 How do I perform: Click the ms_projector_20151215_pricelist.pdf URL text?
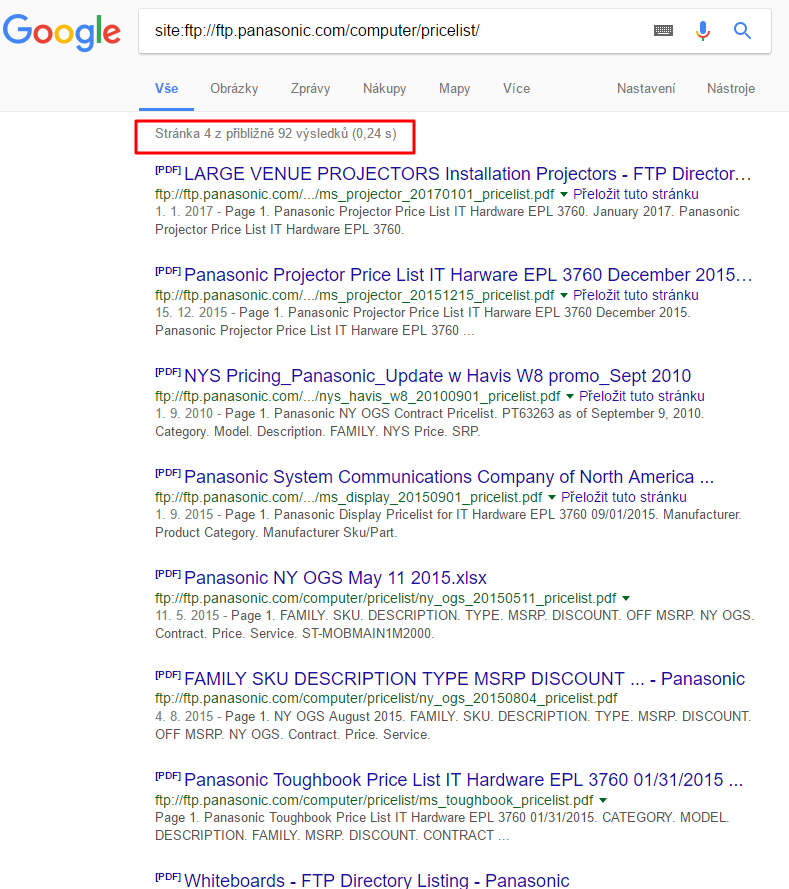pyautogui.click(x=355, y=295)
